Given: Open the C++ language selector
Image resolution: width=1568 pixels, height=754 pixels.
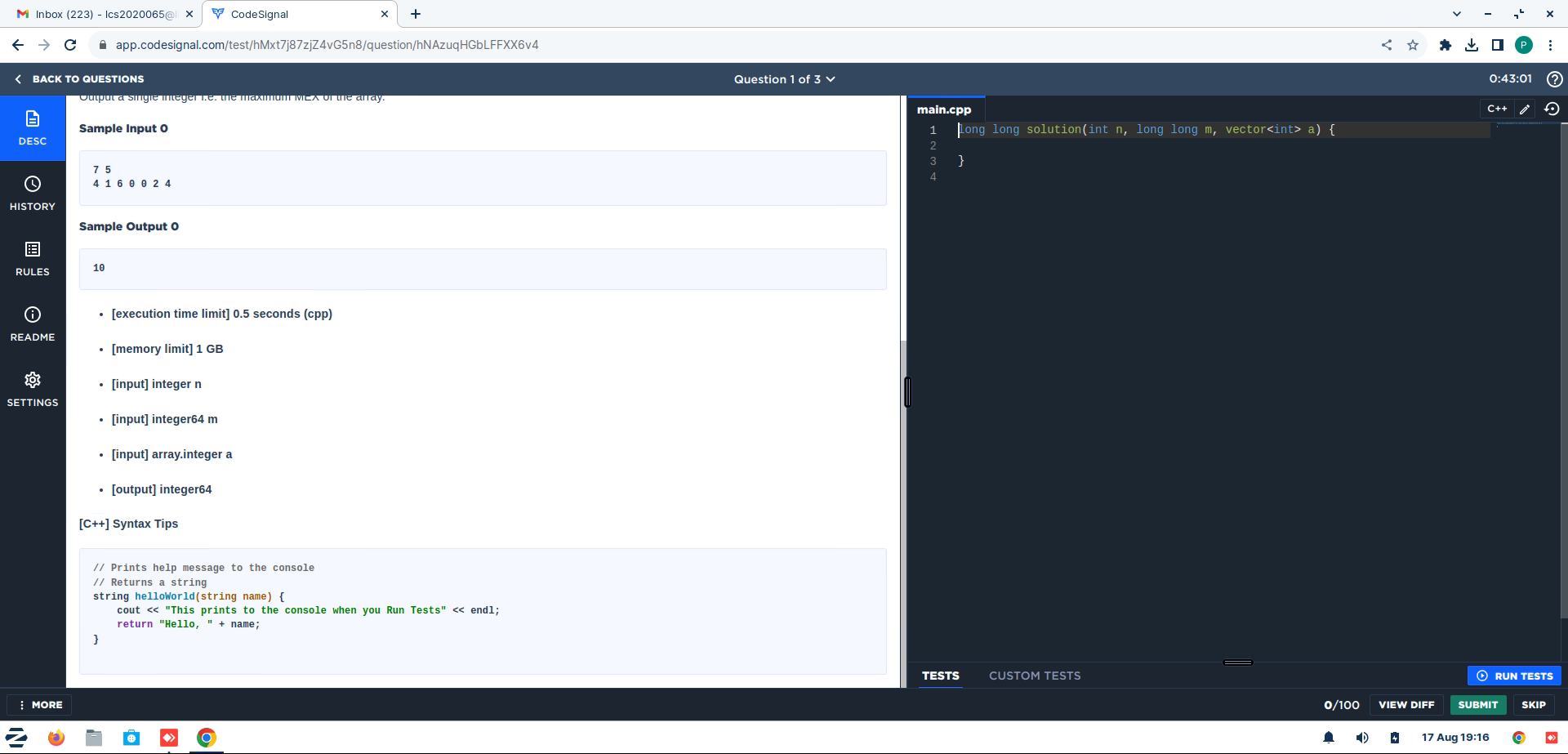Looking at the screenshot, I should coord(1497,109).
